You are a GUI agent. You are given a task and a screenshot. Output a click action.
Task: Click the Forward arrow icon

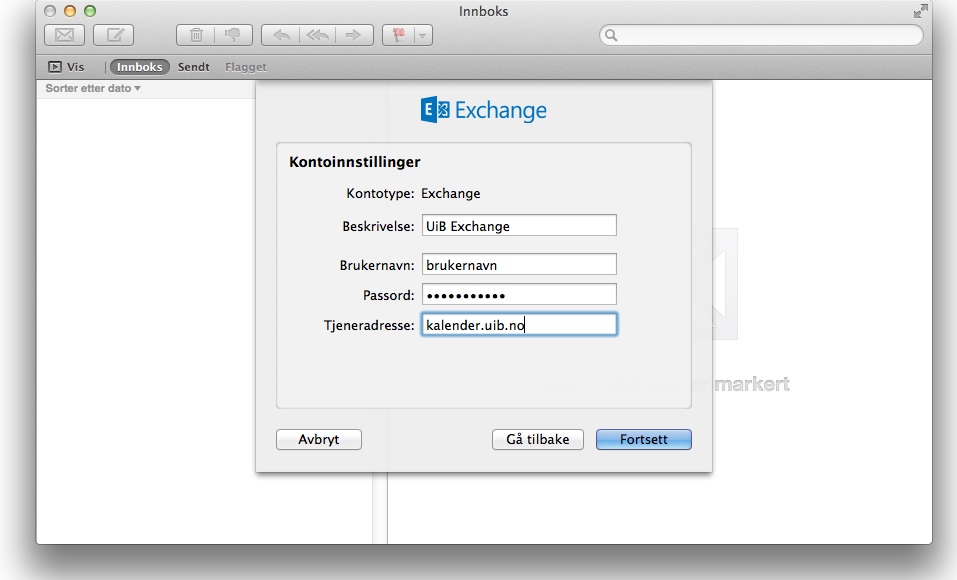coord(352,35)
